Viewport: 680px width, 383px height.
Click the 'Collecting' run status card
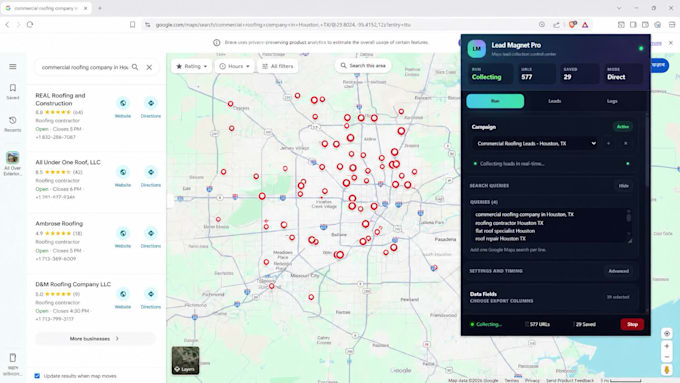click(x=490, y=74)
